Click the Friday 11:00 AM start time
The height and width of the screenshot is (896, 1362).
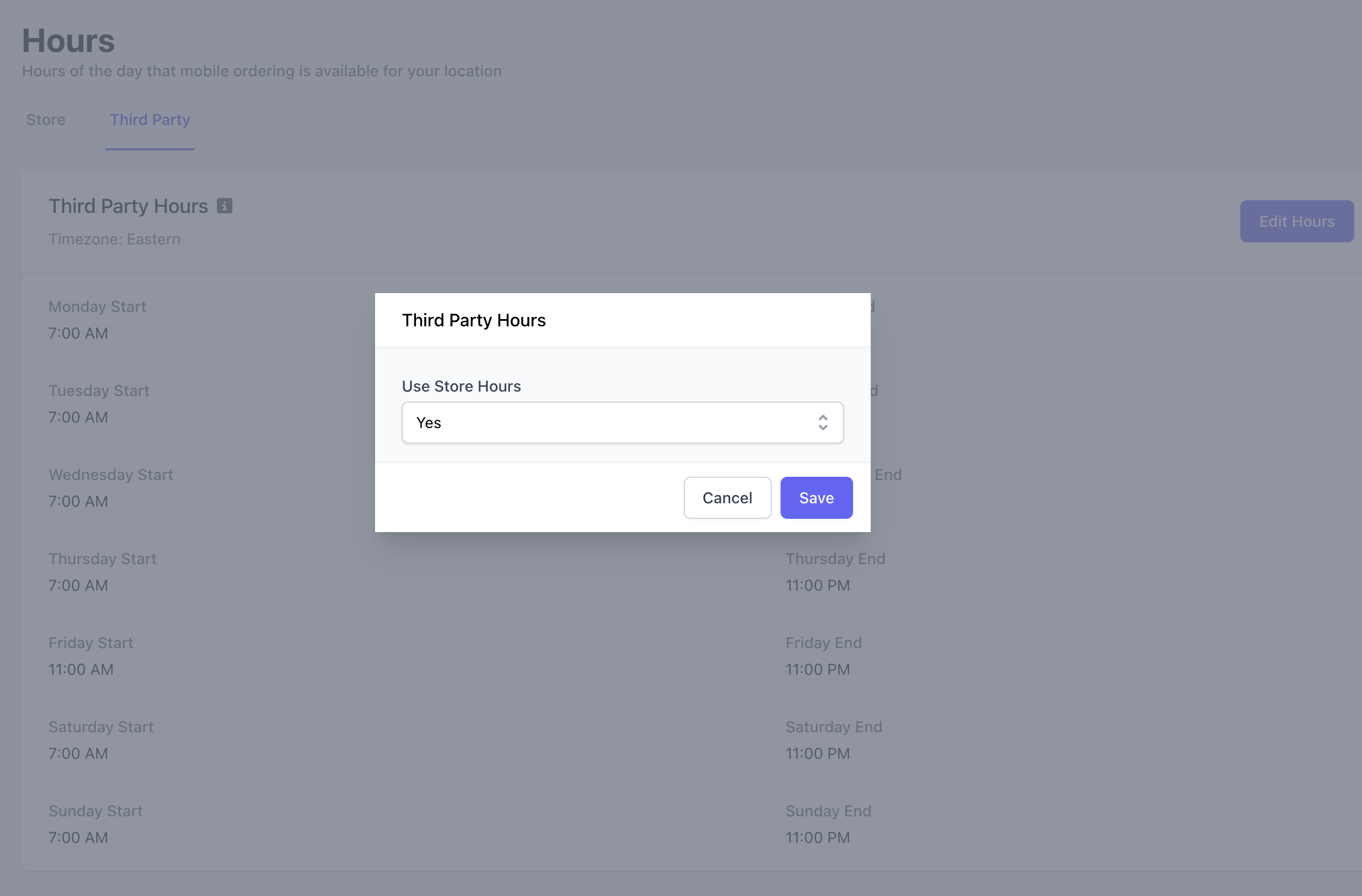coord(81,669)
